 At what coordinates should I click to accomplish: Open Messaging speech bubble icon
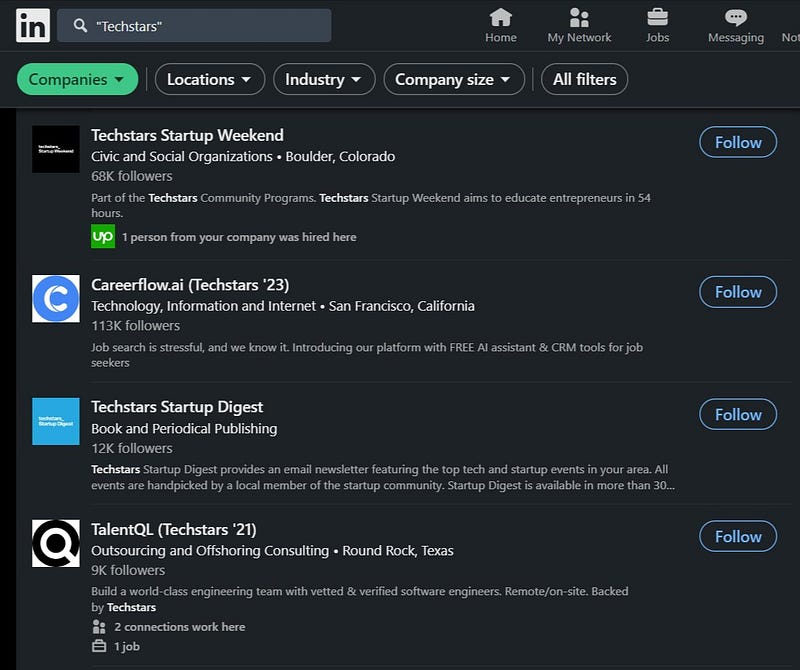736,17
